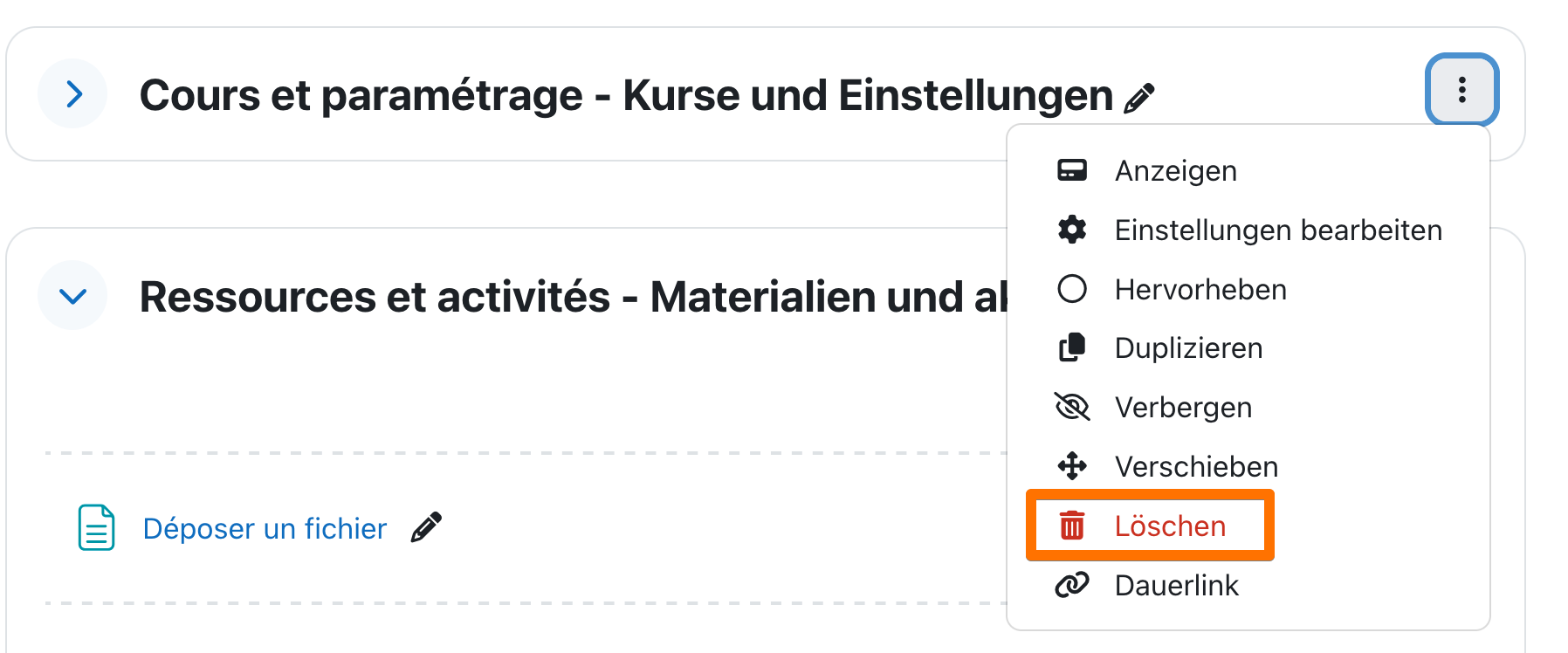Click the chain-link icon beside Dauerlink

[x=1072, y=585]
